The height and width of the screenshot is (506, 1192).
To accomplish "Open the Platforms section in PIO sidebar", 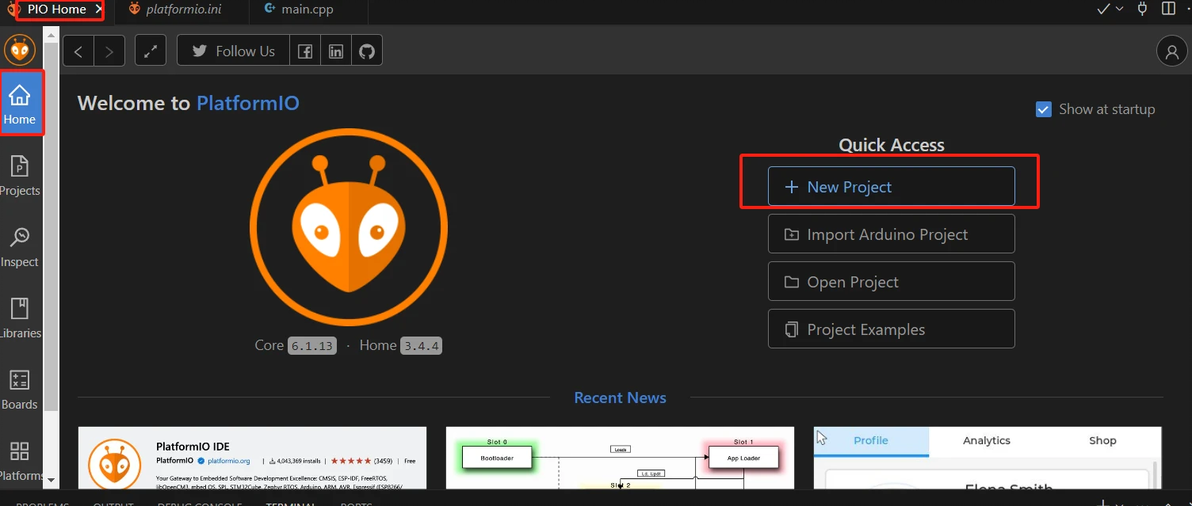I will coord(21,459).
